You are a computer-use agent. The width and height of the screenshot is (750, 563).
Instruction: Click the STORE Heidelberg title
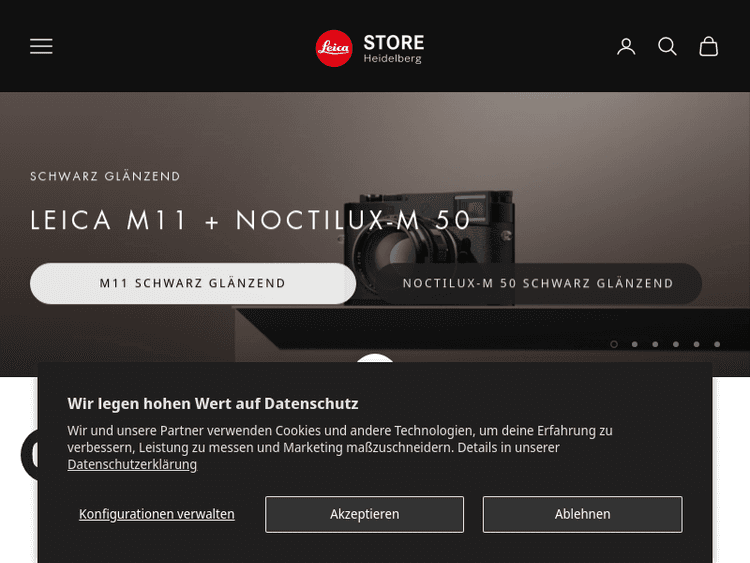point(393,48)
